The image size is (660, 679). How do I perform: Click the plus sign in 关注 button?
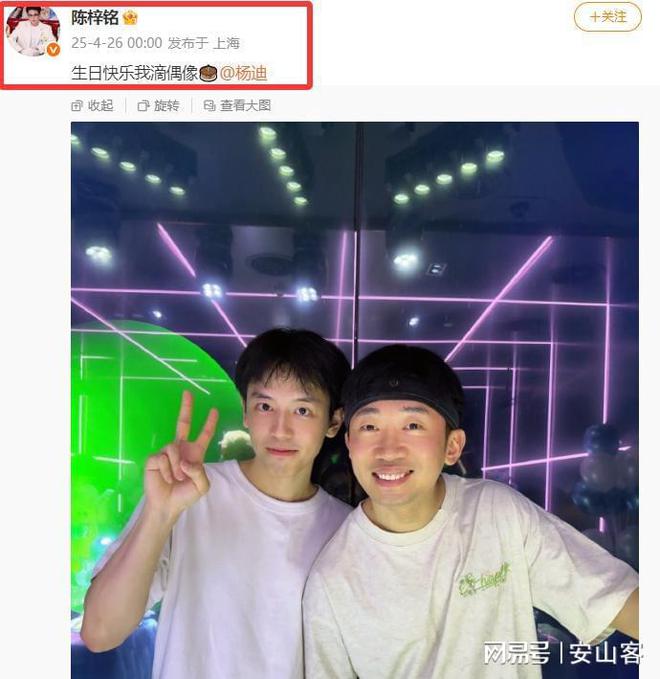pos(595,17)
